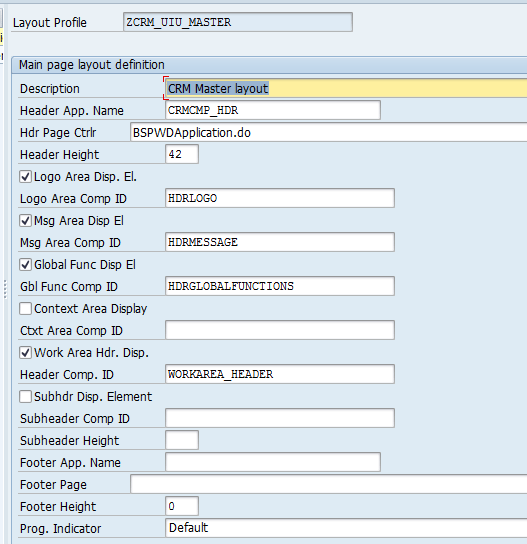Toggle Work Area Hdr. Disp. checkbox
The image size is (527, 544).
click(x=25, y=352)
